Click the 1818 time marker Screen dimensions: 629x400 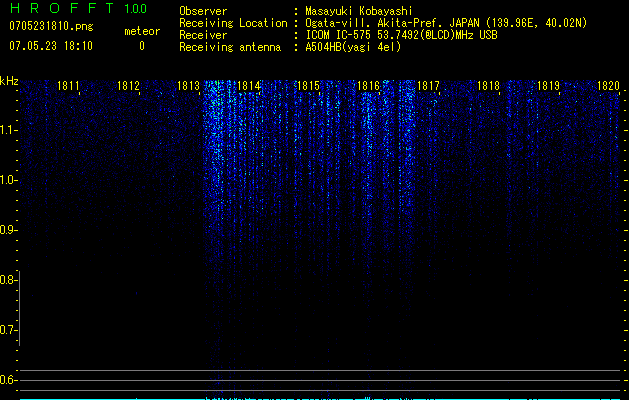(488, 86)
